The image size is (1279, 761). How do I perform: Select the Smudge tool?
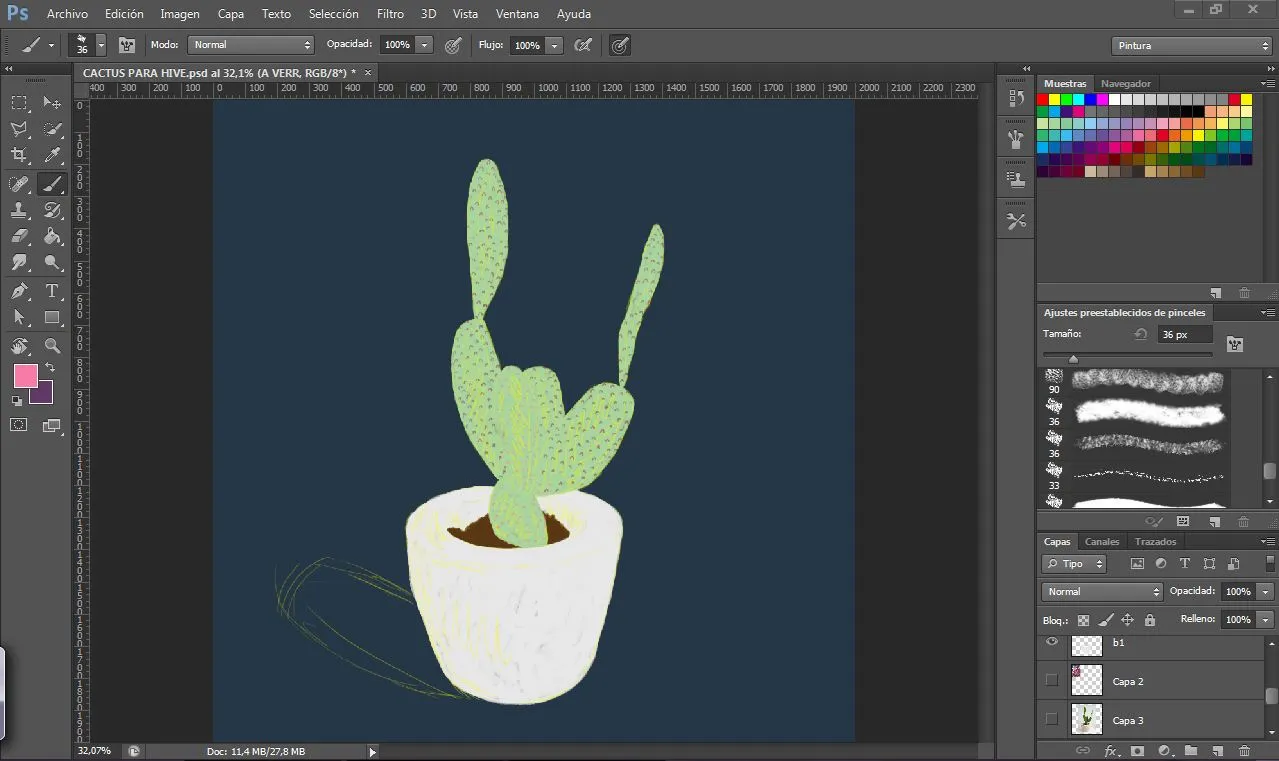19,263
